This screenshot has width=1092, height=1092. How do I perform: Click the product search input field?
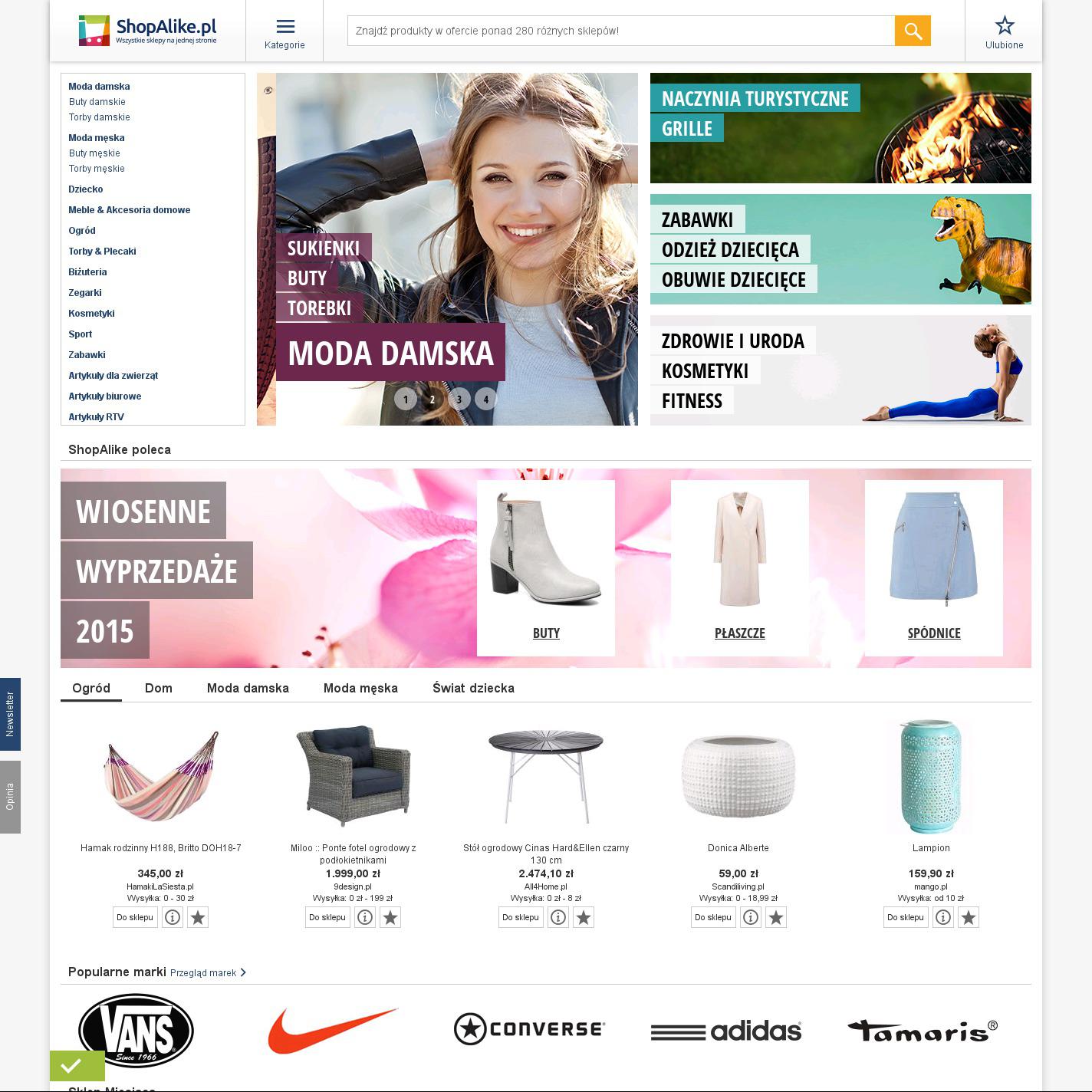tap(621, 31)
